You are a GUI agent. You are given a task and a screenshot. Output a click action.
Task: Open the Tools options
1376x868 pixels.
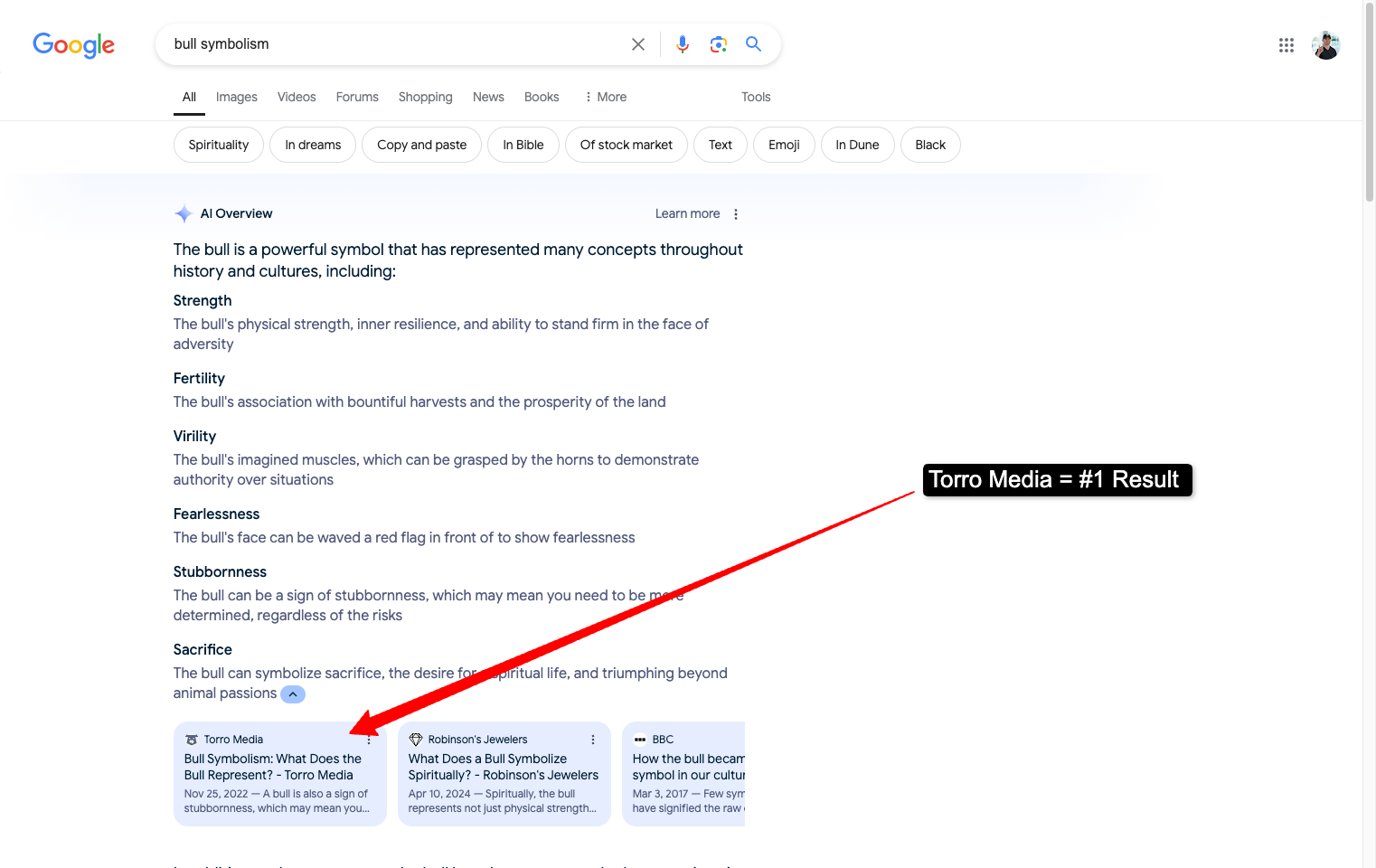[x=756, y=97]
